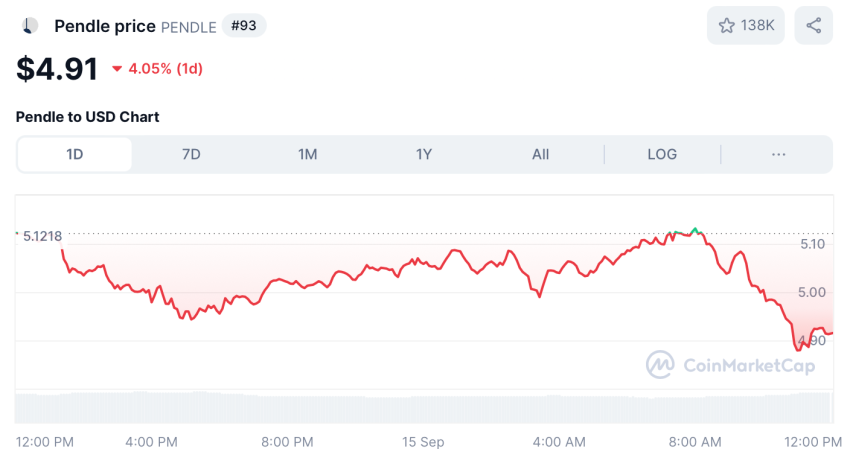Viewport: 850px width, 449px height.
Task: Open the three-dots more chart options
Action: point(778,155)
